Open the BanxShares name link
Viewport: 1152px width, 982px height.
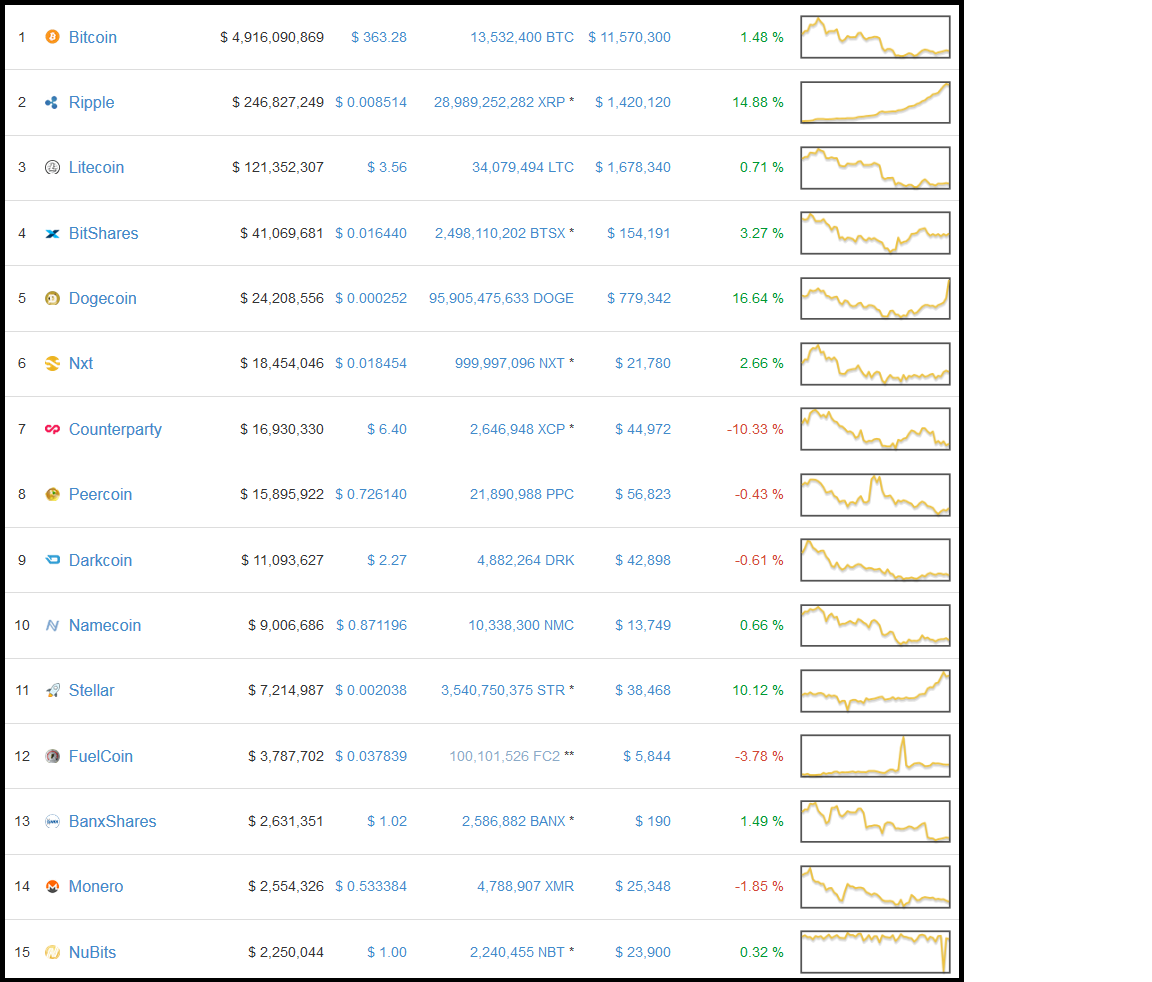click(x=112, y=821)
